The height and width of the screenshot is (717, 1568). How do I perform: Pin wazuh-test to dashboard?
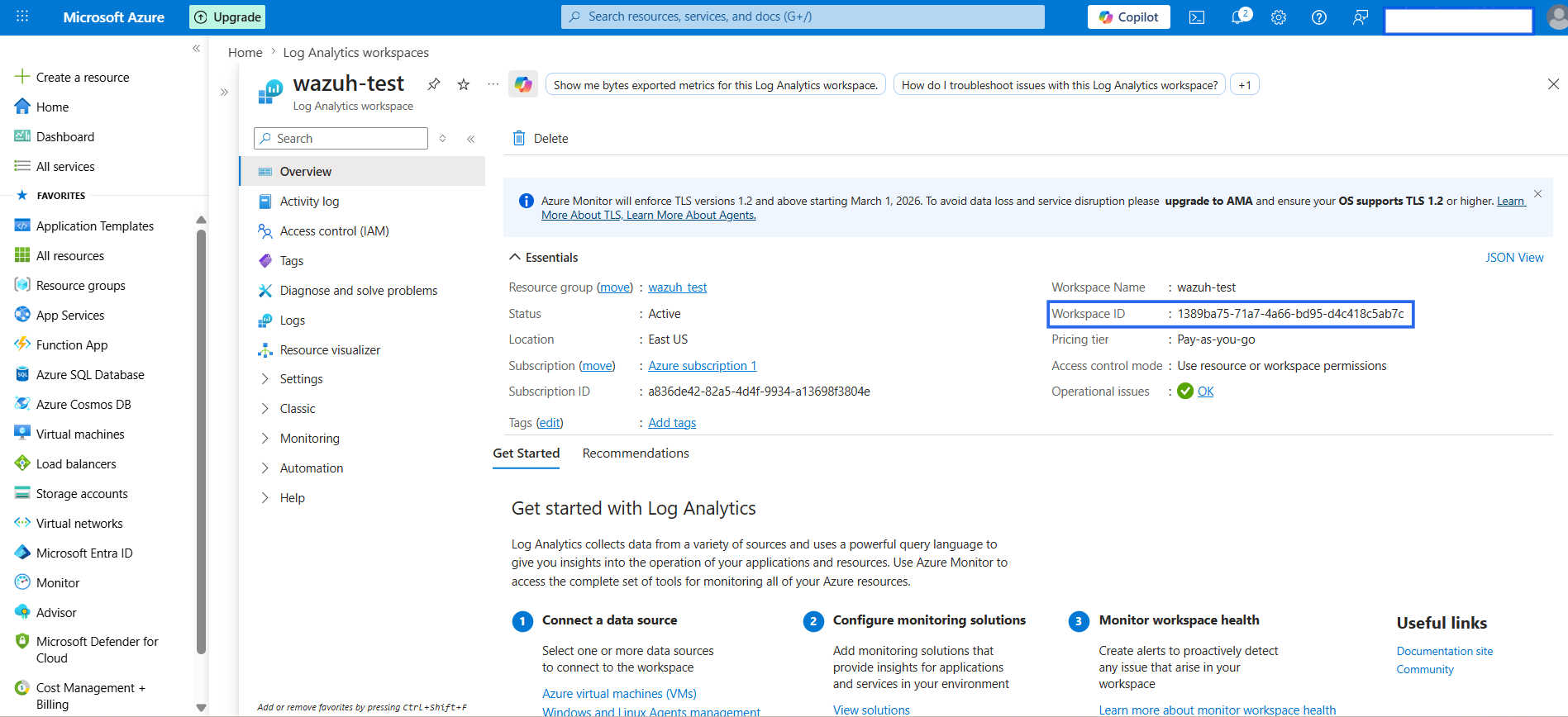(x=433, y=84)
